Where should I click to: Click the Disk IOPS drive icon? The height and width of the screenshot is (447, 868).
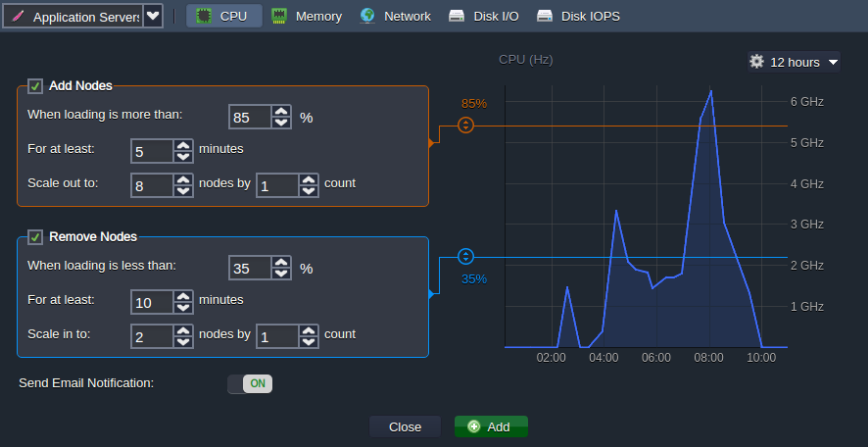[545, 16]
